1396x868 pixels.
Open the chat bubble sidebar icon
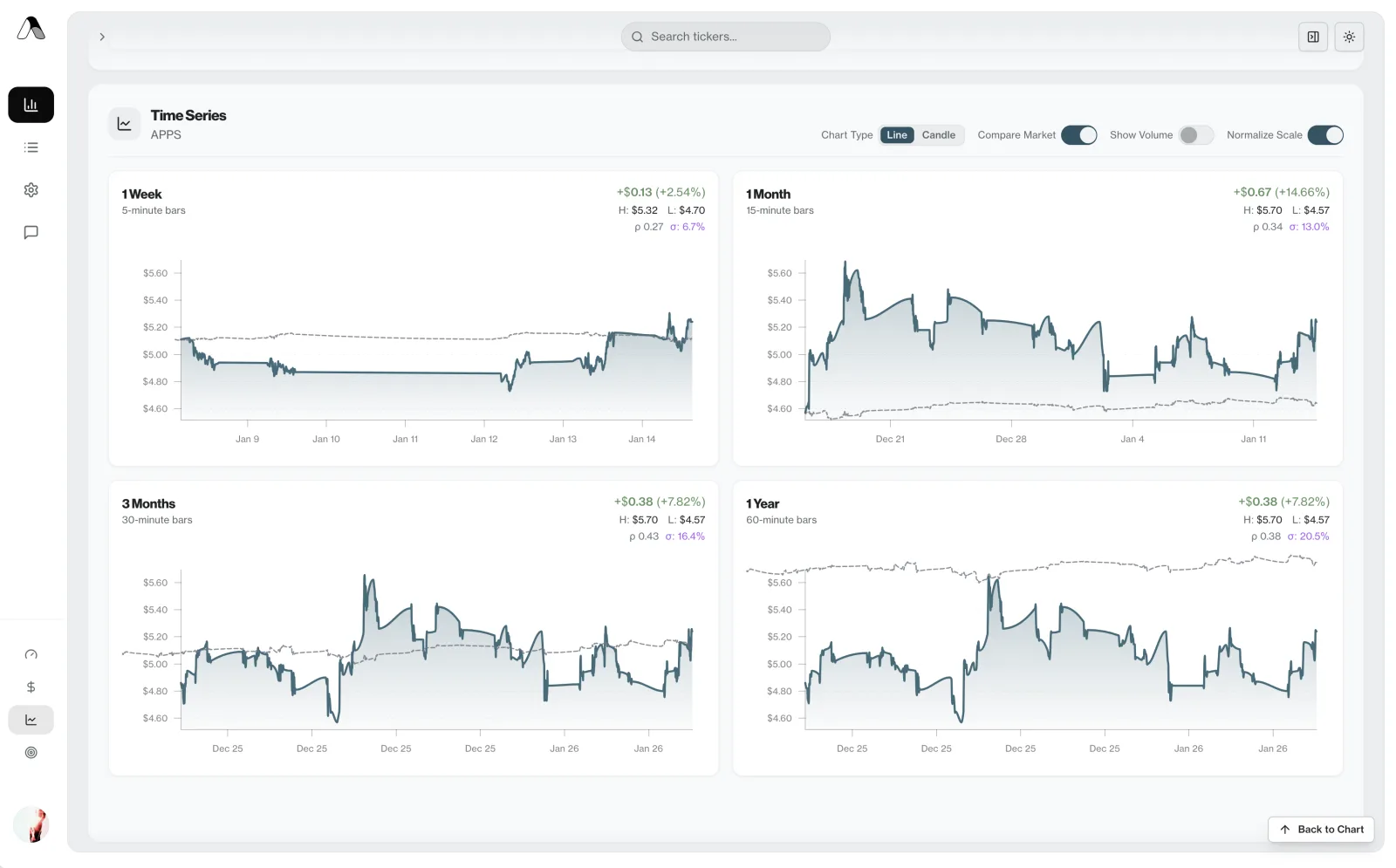31,232
